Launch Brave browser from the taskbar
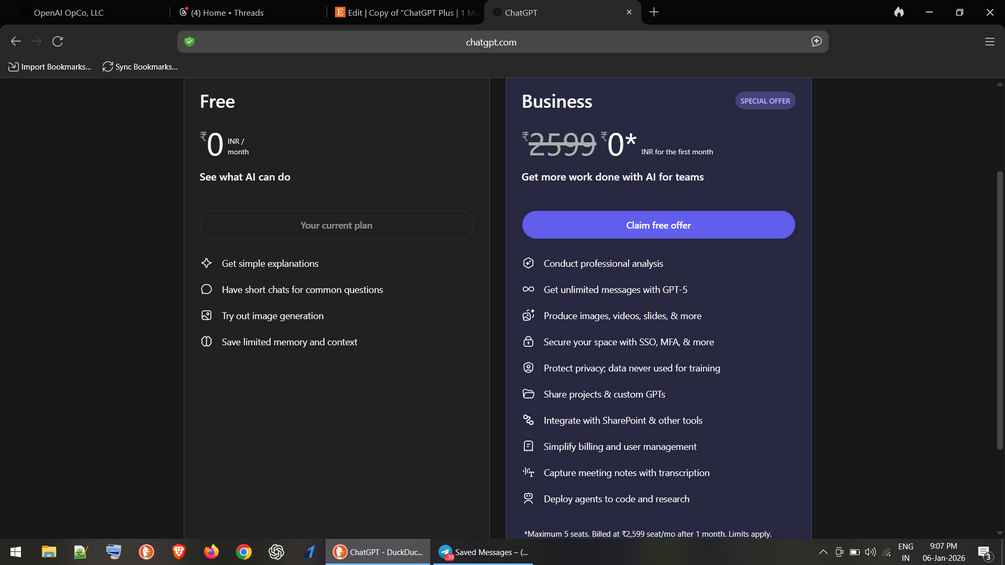 pos(179,552)
